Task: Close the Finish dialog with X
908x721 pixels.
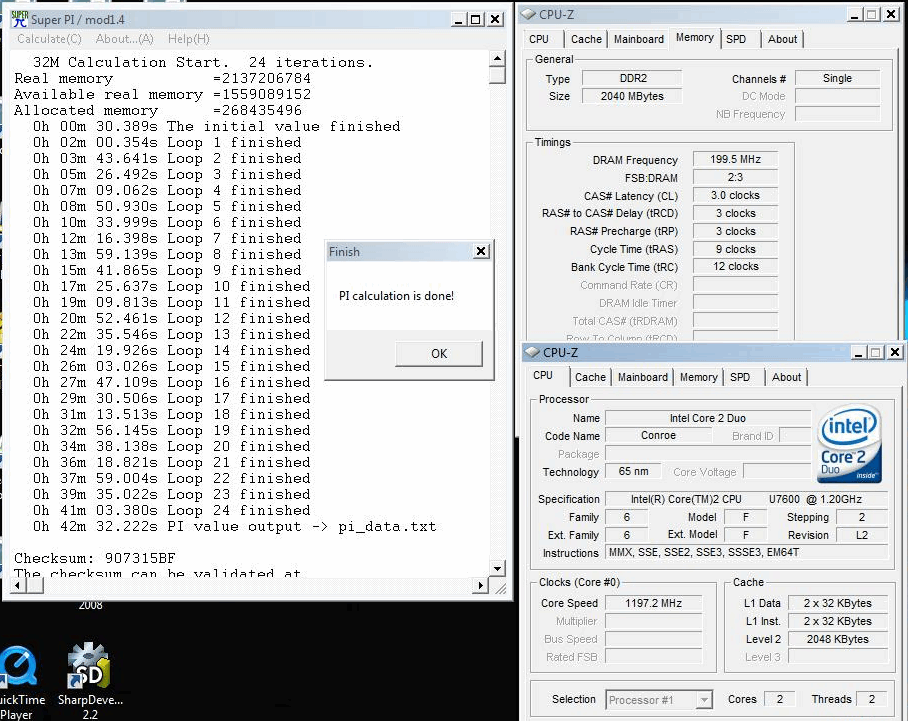Action: [x=481, y=251]
